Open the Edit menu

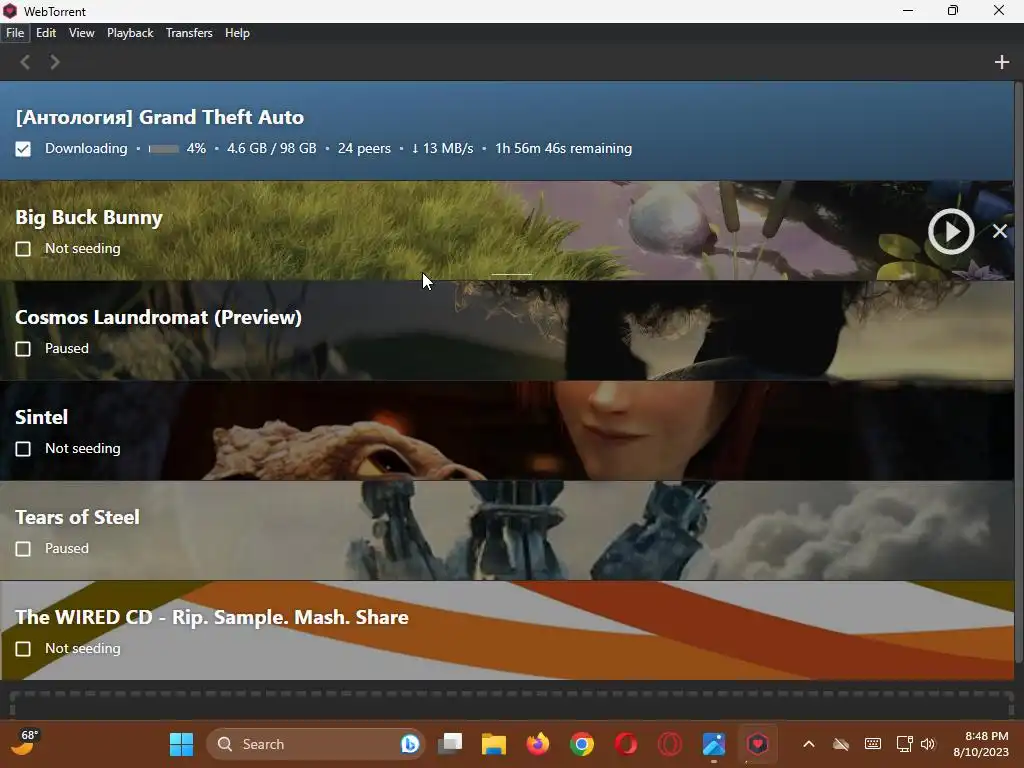click(x=46, y=33)
